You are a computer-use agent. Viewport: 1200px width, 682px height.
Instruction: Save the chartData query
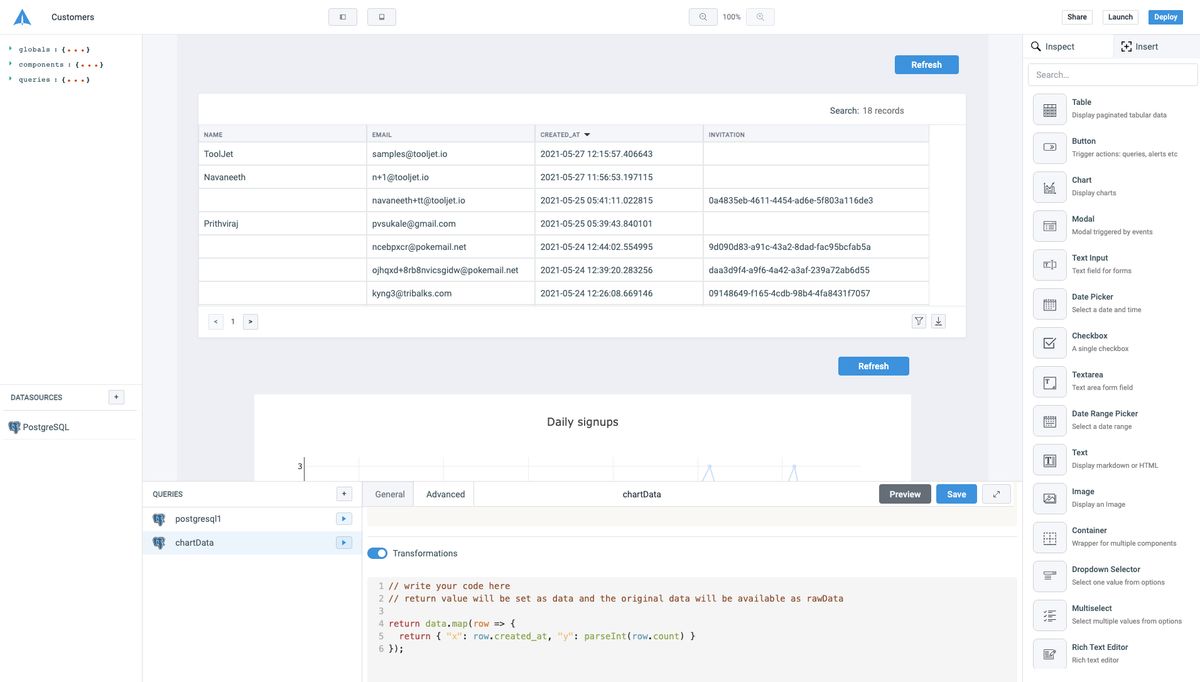[x=956, y=494]
